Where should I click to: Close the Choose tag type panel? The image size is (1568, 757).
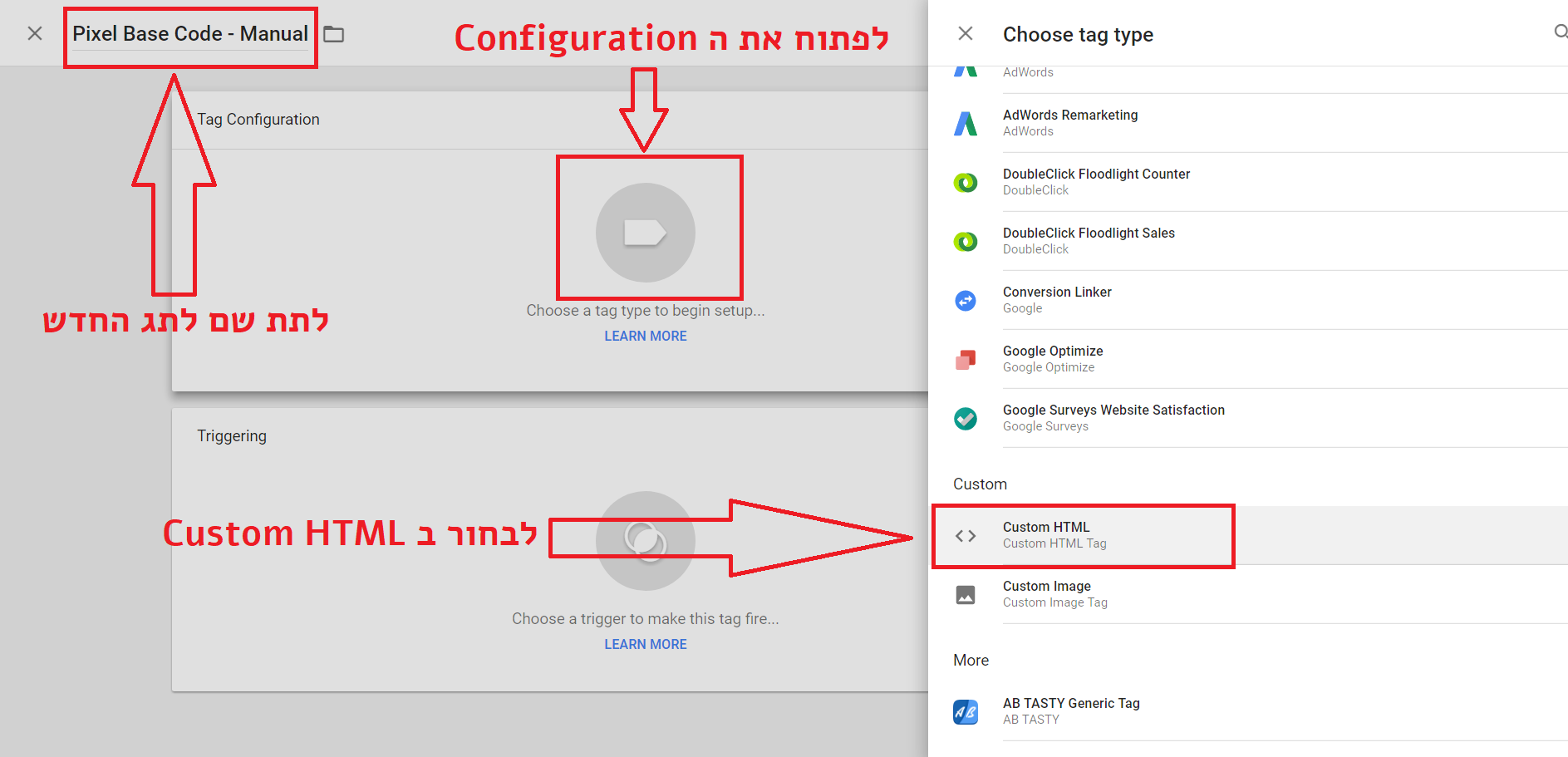click(x=966, y=33)
